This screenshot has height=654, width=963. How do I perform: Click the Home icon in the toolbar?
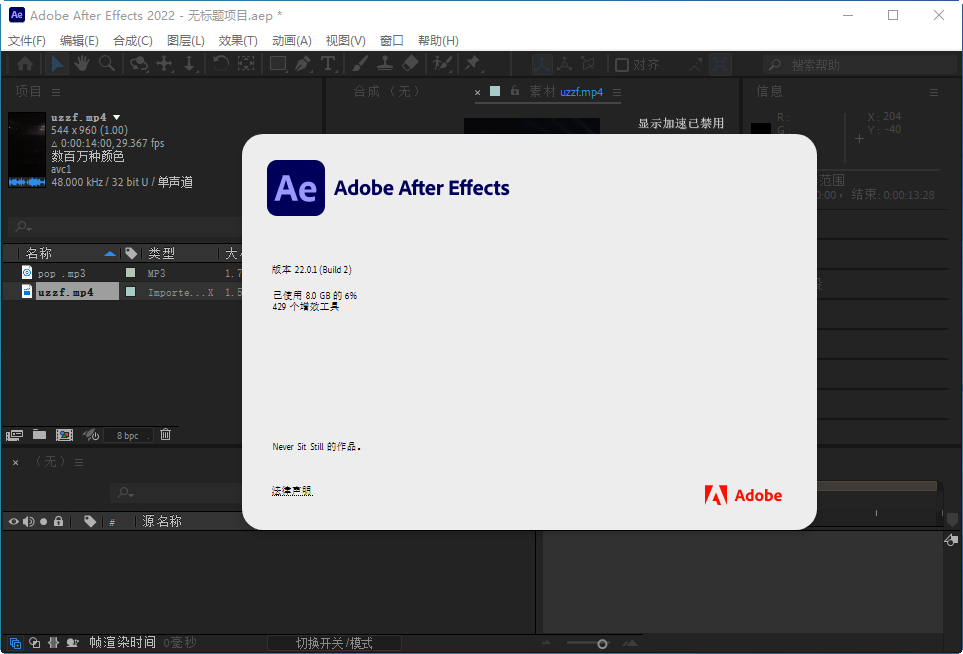[26, 63]
